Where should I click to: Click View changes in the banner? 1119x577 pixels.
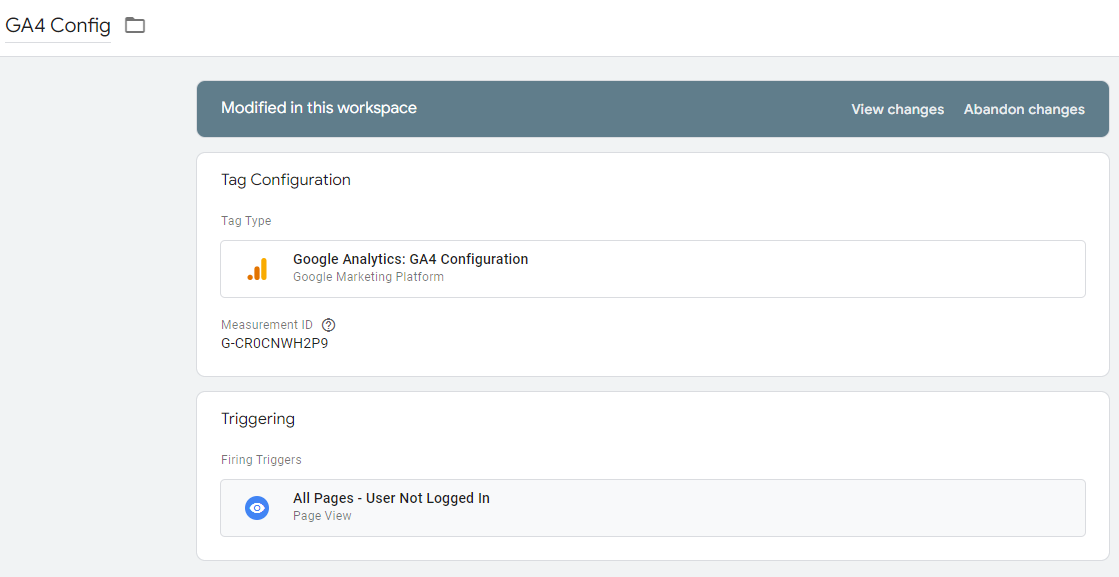[x=897, y=110]
